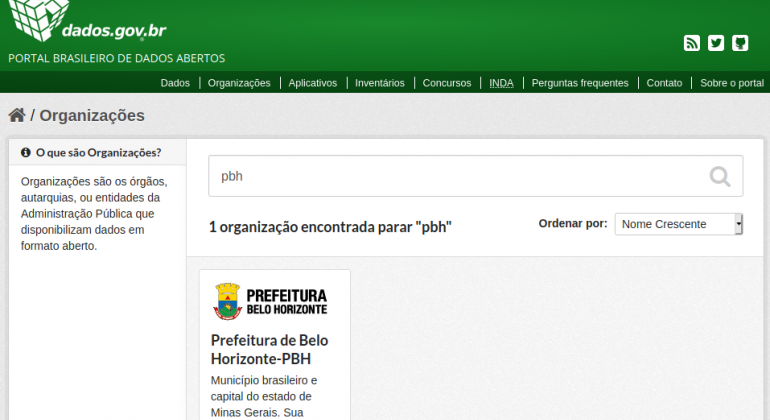Screen dimensions: 770x420
Task: Click the Organizações são os órgãos sidebar paragraph
Action: pyautogui.click(x=94, y=214)
